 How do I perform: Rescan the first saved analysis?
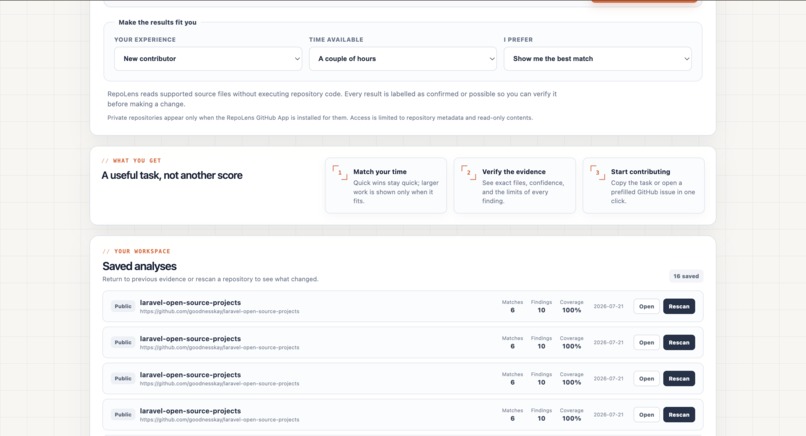(679, 306)
